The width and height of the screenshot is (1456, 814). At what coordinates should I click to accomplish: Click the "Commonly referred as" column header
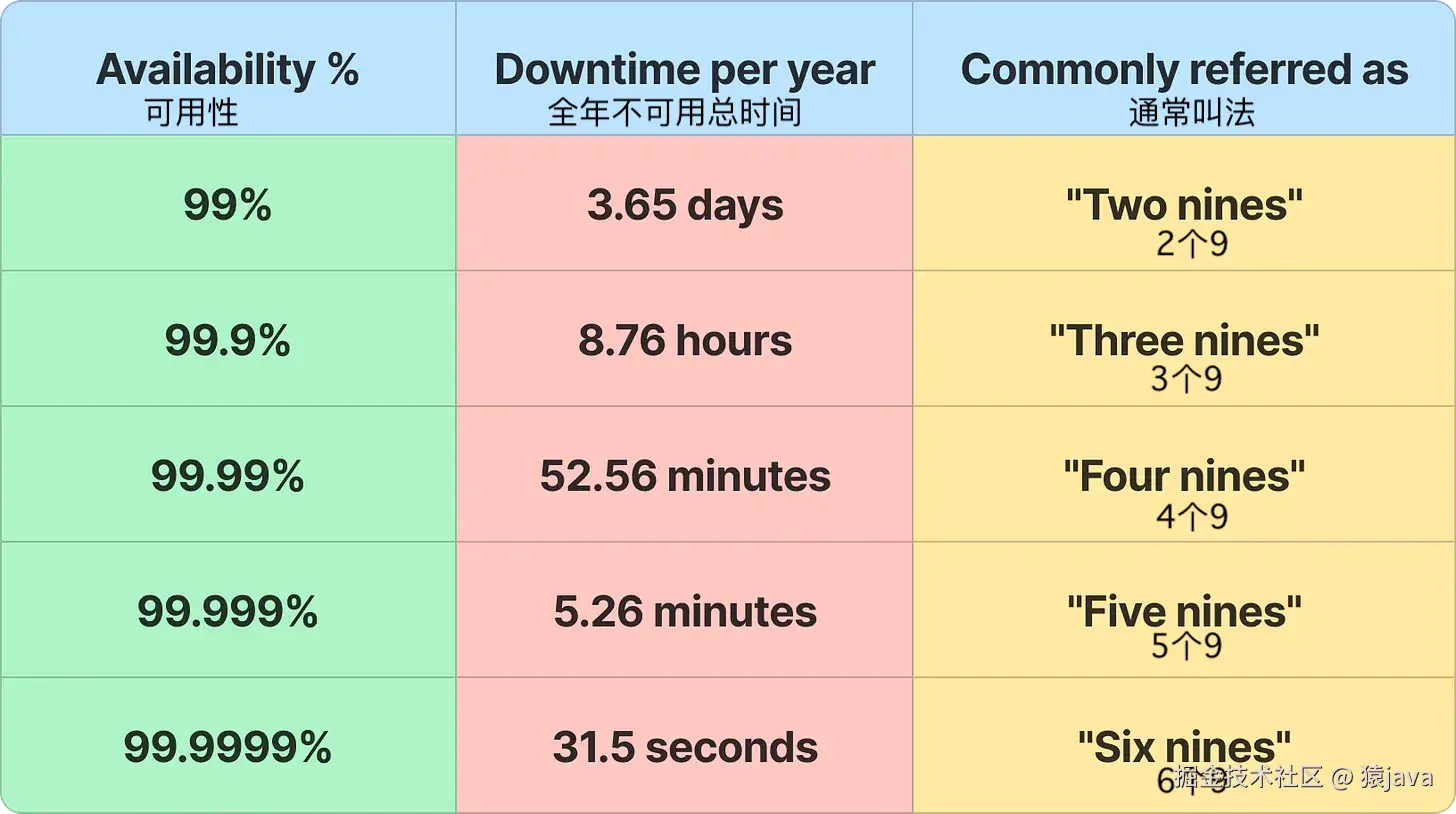coord(1184,70)
